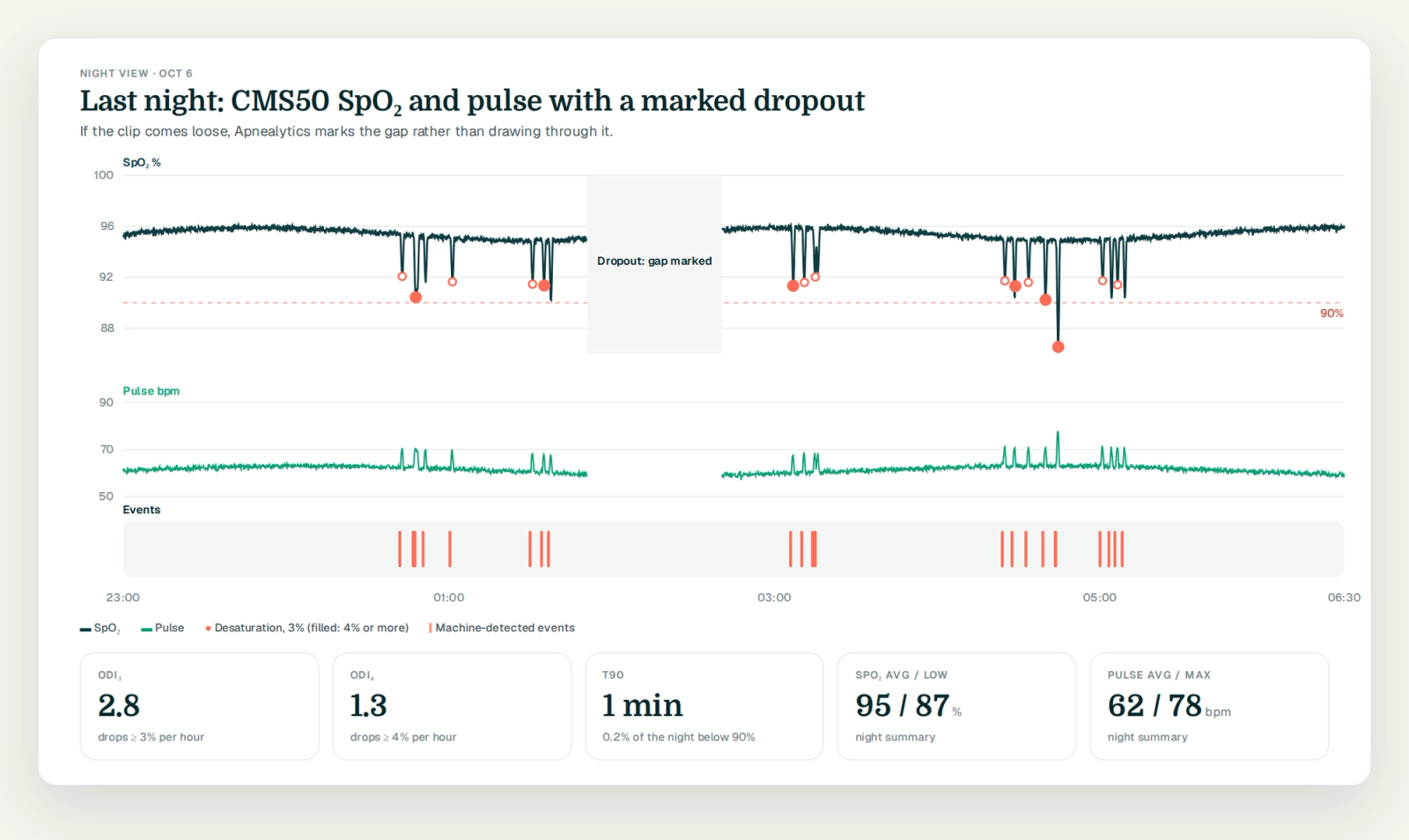The width and height of the screenshot is (1409, 840).
Task: Open the T90 1 min card
Action: click(x=704, y=706)
